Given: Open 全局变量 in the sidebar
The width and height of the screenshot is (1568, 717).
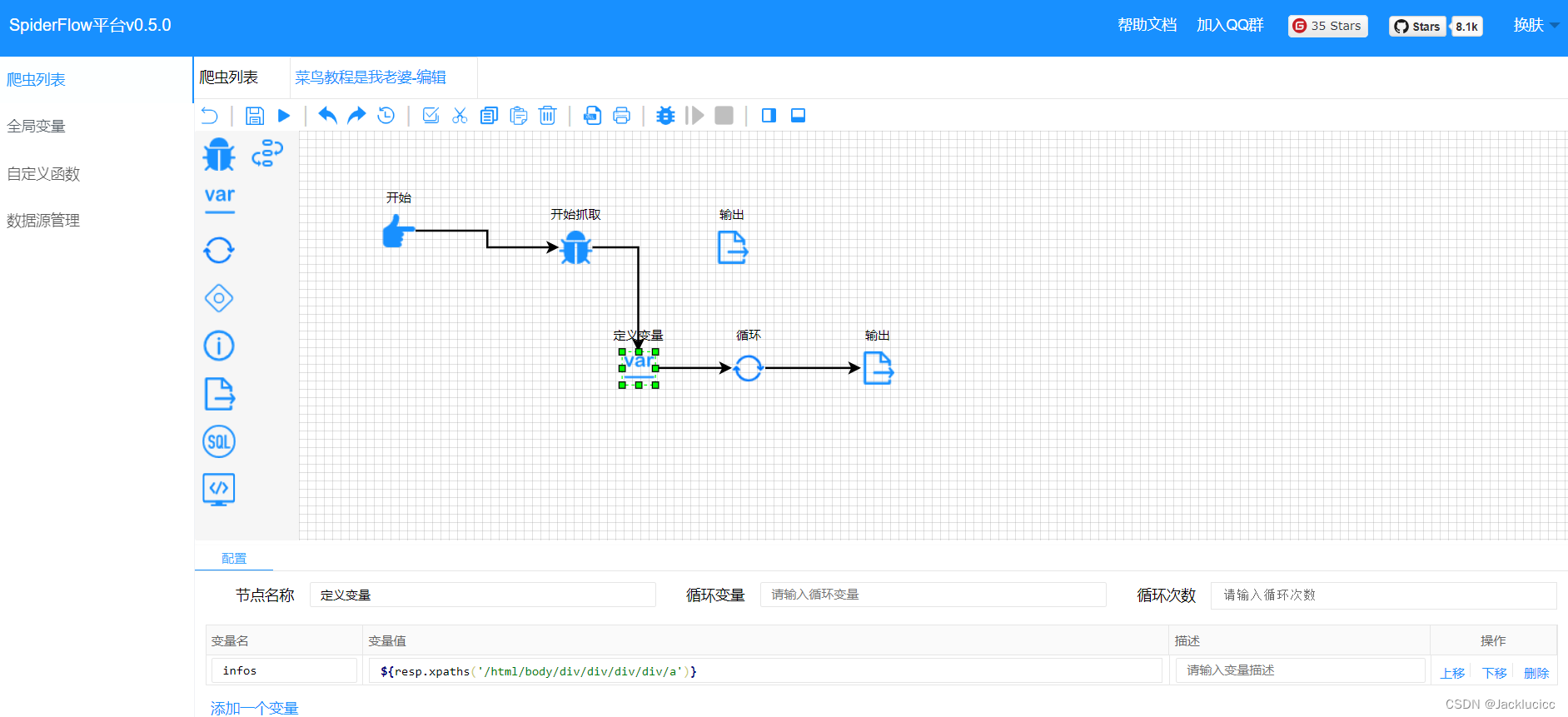Looking at the screenshot, I should (36, 127).
